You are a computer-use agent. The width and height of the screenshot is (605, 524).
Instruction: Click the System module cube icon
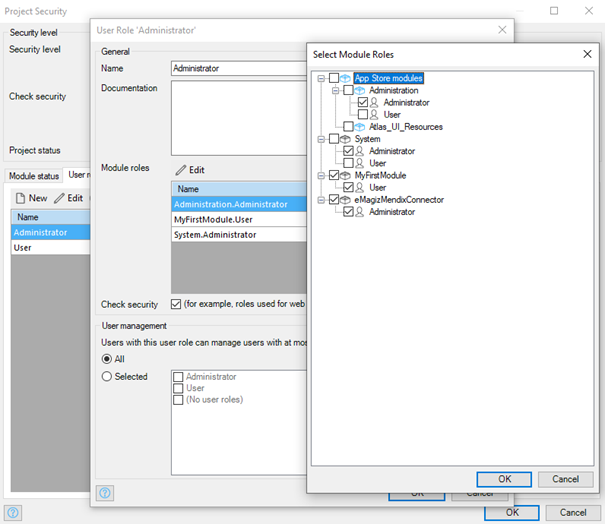pos(345,139)
